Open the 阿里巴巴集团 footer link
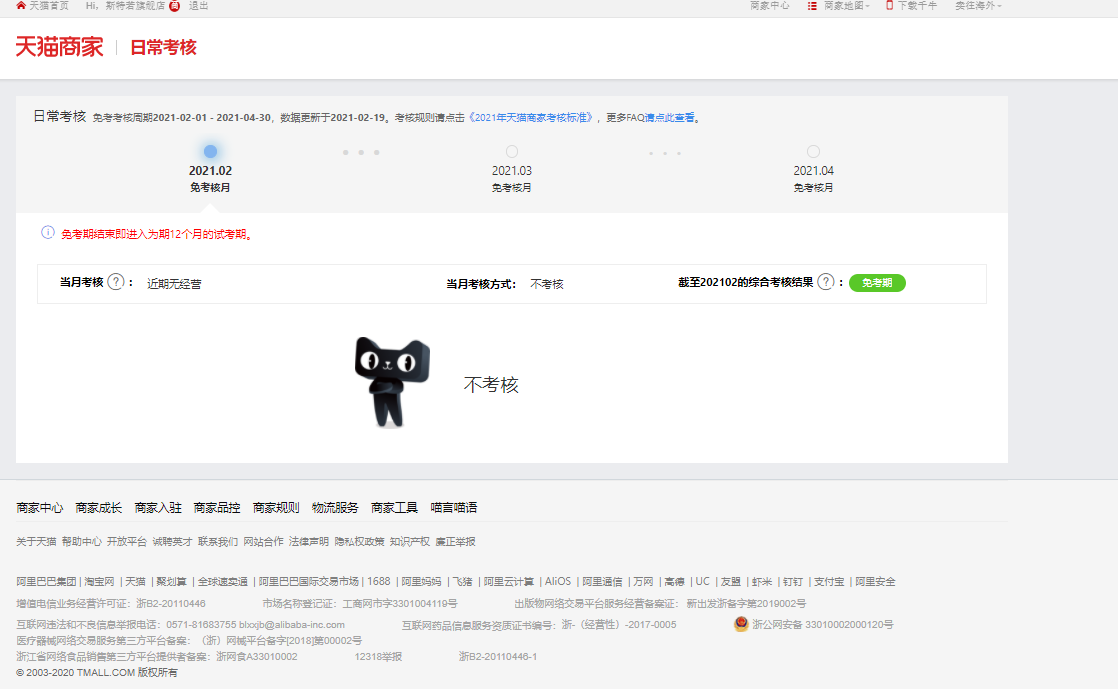Screen dimensions: 1118x689 coord(46,582)
